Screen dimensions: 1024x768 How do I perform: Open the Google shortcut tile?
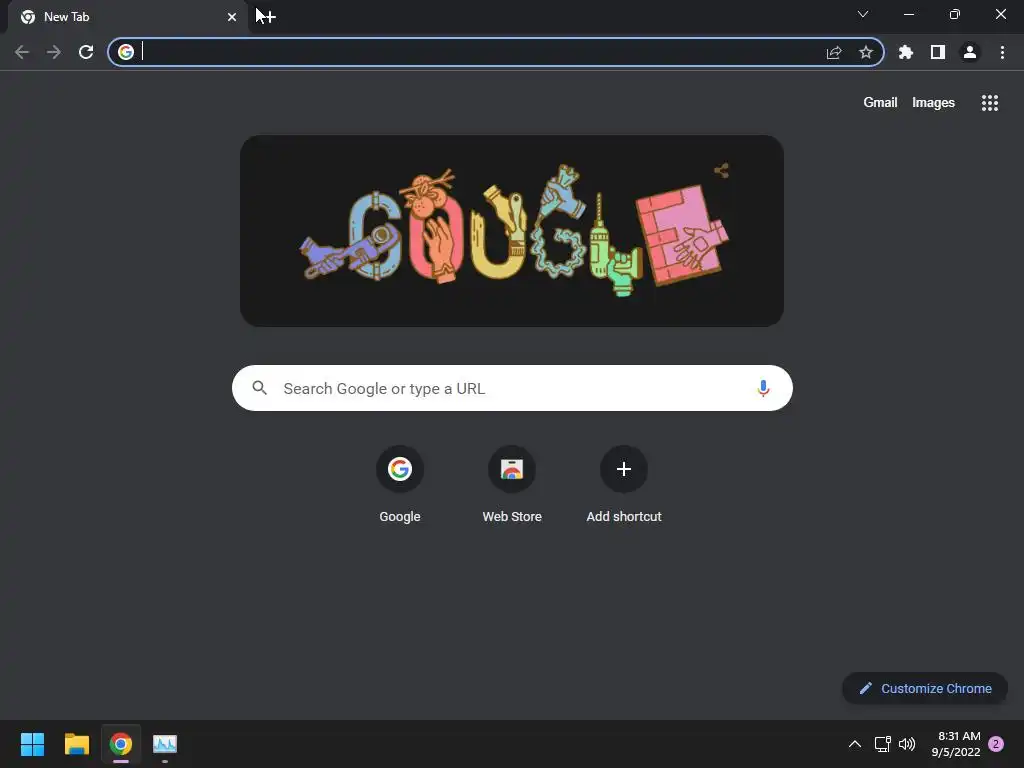point(400,485)
